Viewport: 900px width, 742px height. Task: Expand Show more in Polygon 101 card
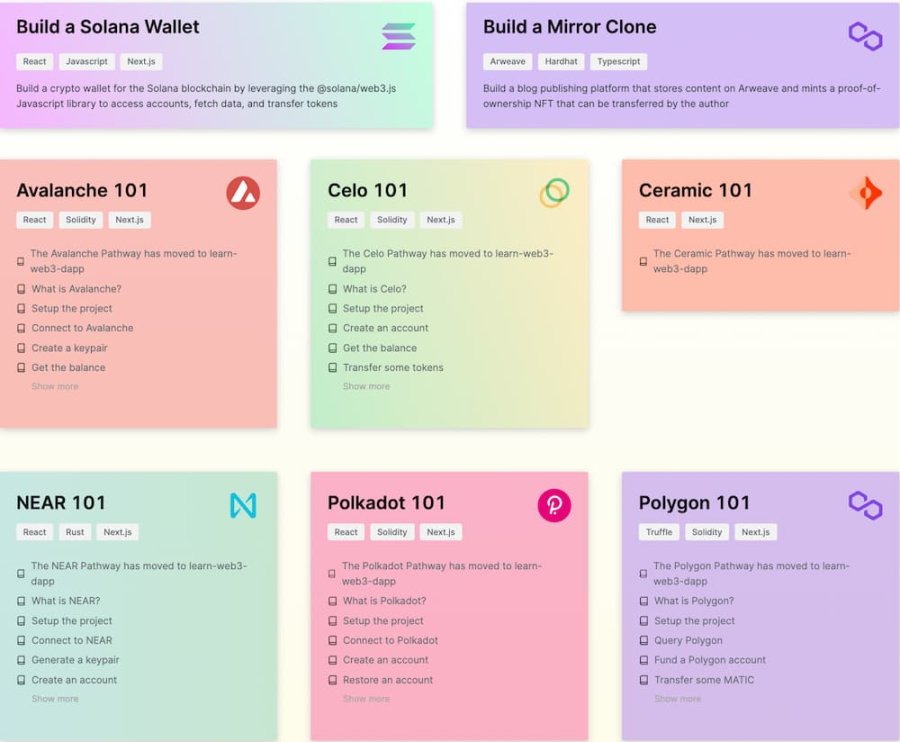click(677, 698)
